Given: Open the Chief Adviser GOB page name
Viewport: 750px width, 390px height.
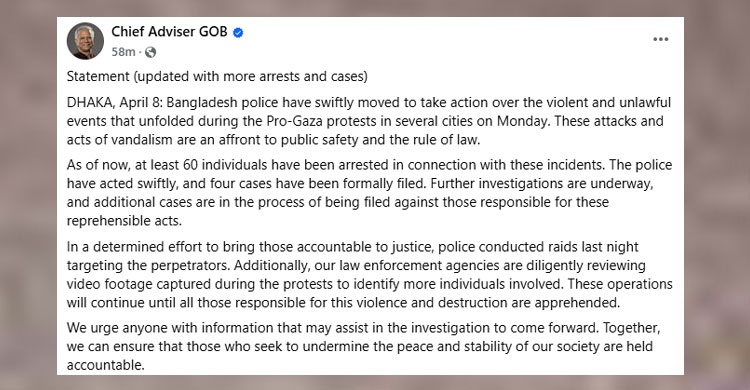Looking at the screenshot, I should [x=169, y=32].
